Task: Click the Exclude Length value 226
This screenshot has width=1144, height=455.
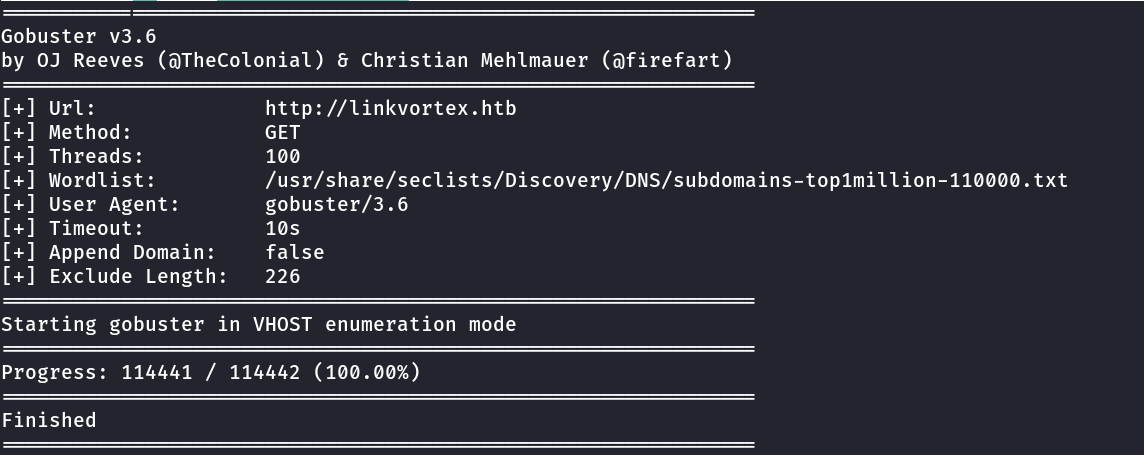Action: [x=283, y=277]
